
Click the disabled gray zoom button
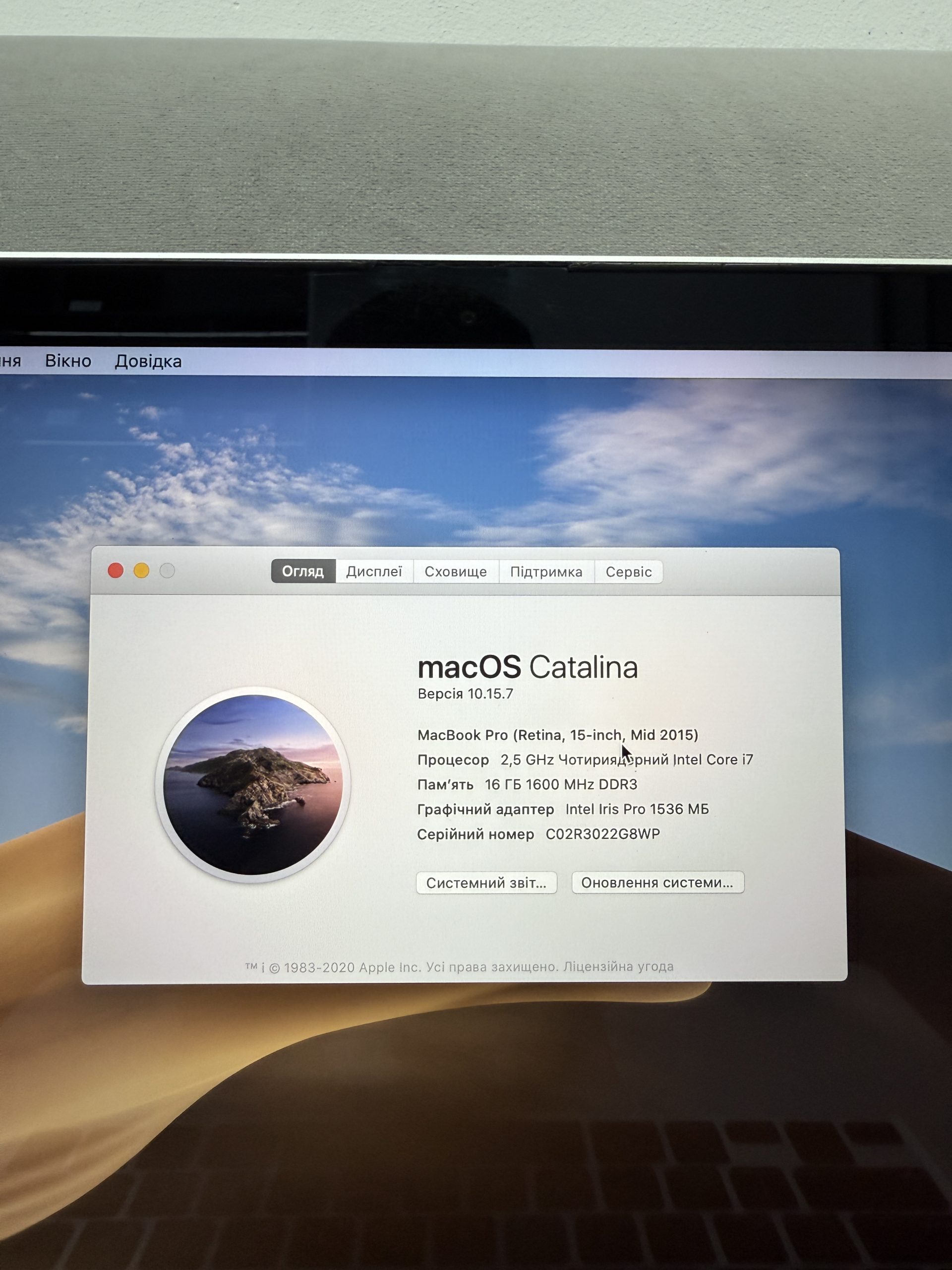pyautogui.click(x=168, y=571)
